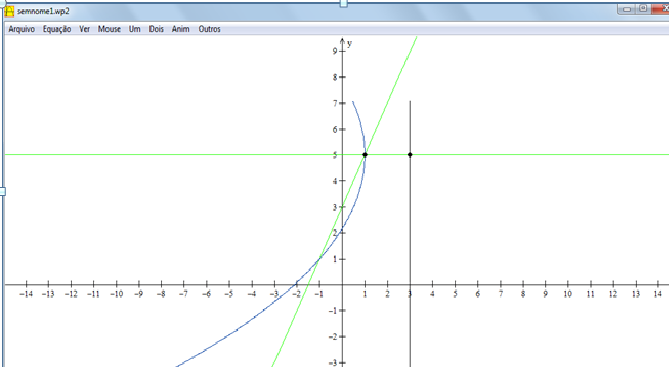Open the Mouse menu
Screen dimensions: 669x367
pos(109,29)
